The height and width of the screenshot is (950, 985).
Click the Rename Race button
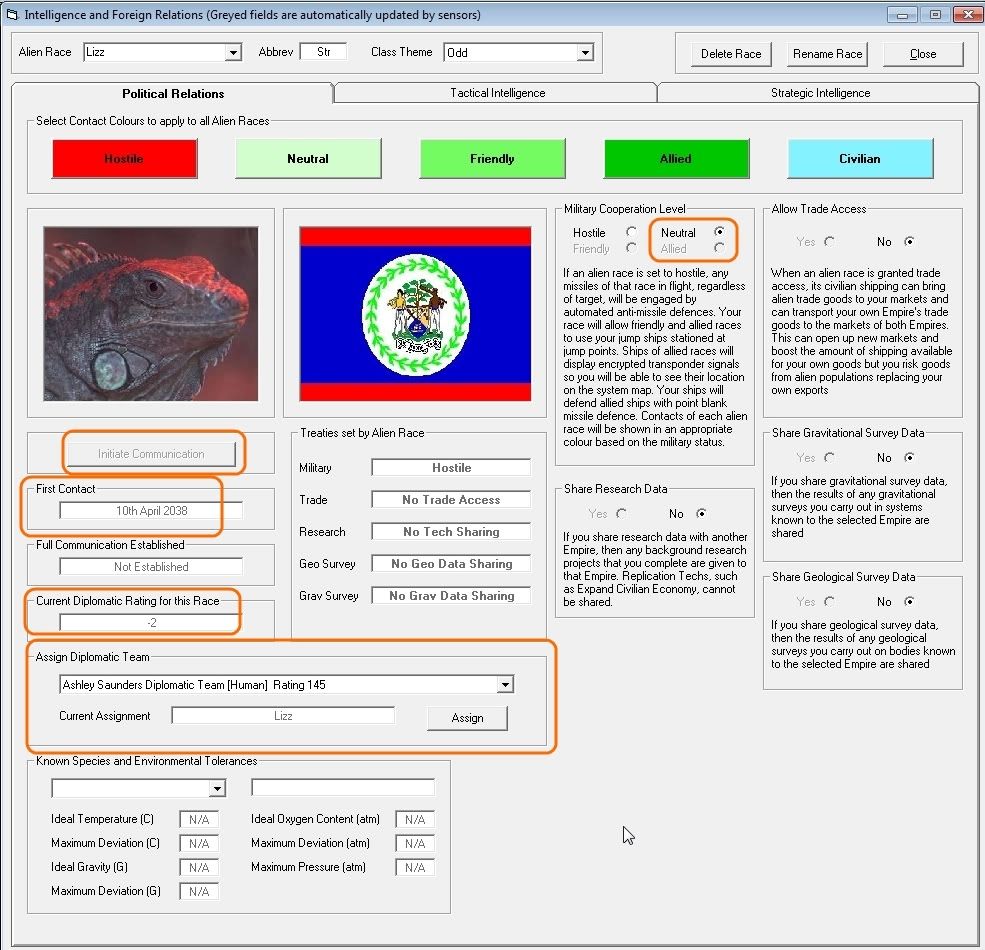point(827,54)
